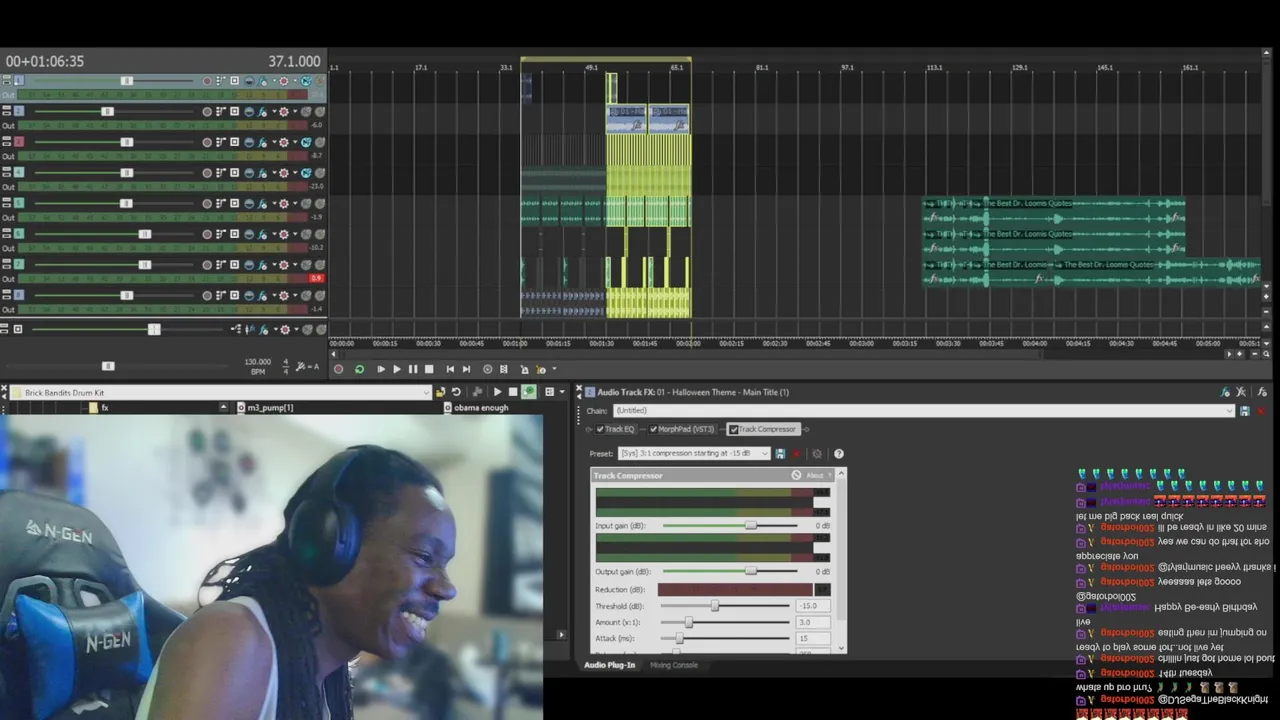Click Threshold value field -15.0

(x=813, y=606)
